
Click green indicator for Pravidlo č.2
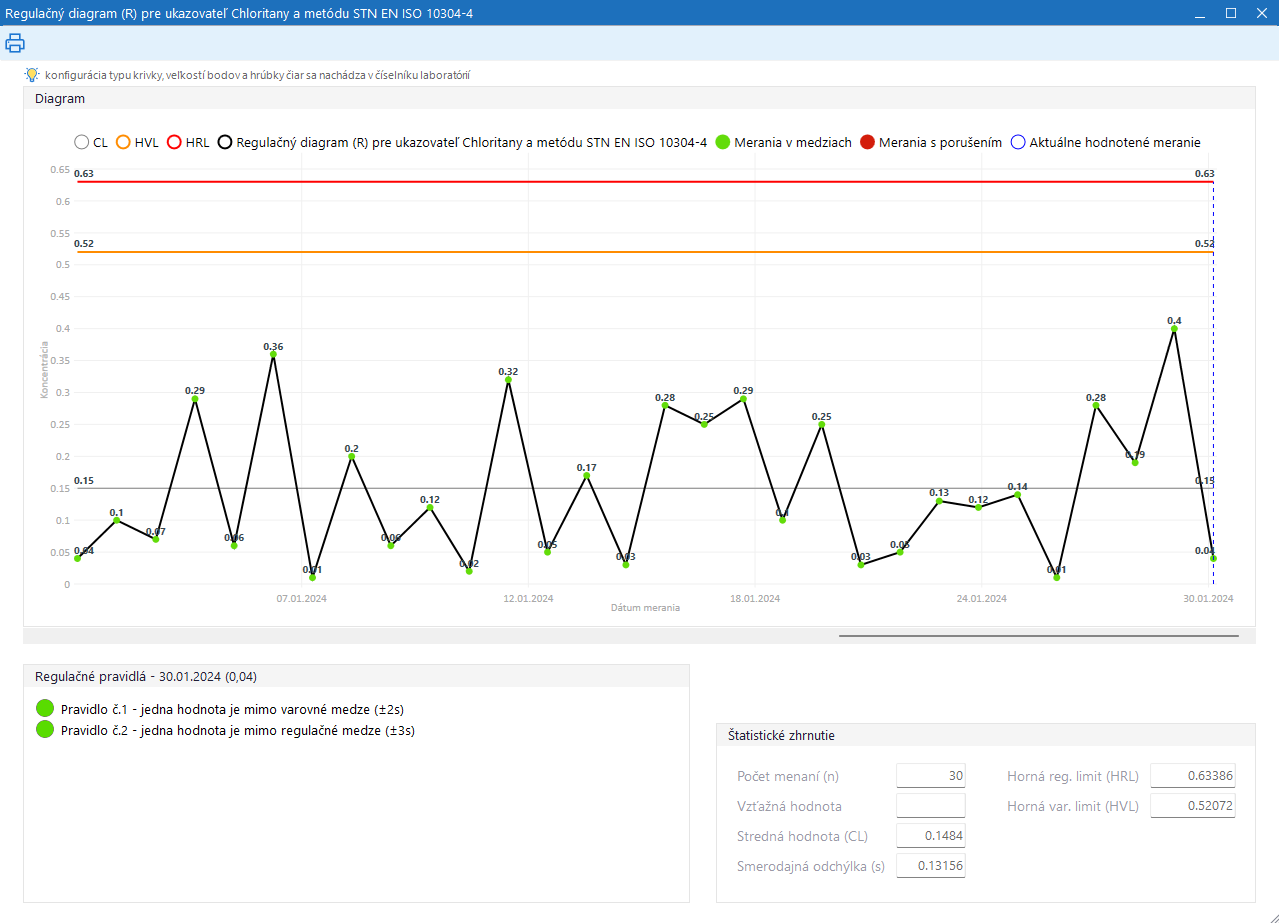44,730
